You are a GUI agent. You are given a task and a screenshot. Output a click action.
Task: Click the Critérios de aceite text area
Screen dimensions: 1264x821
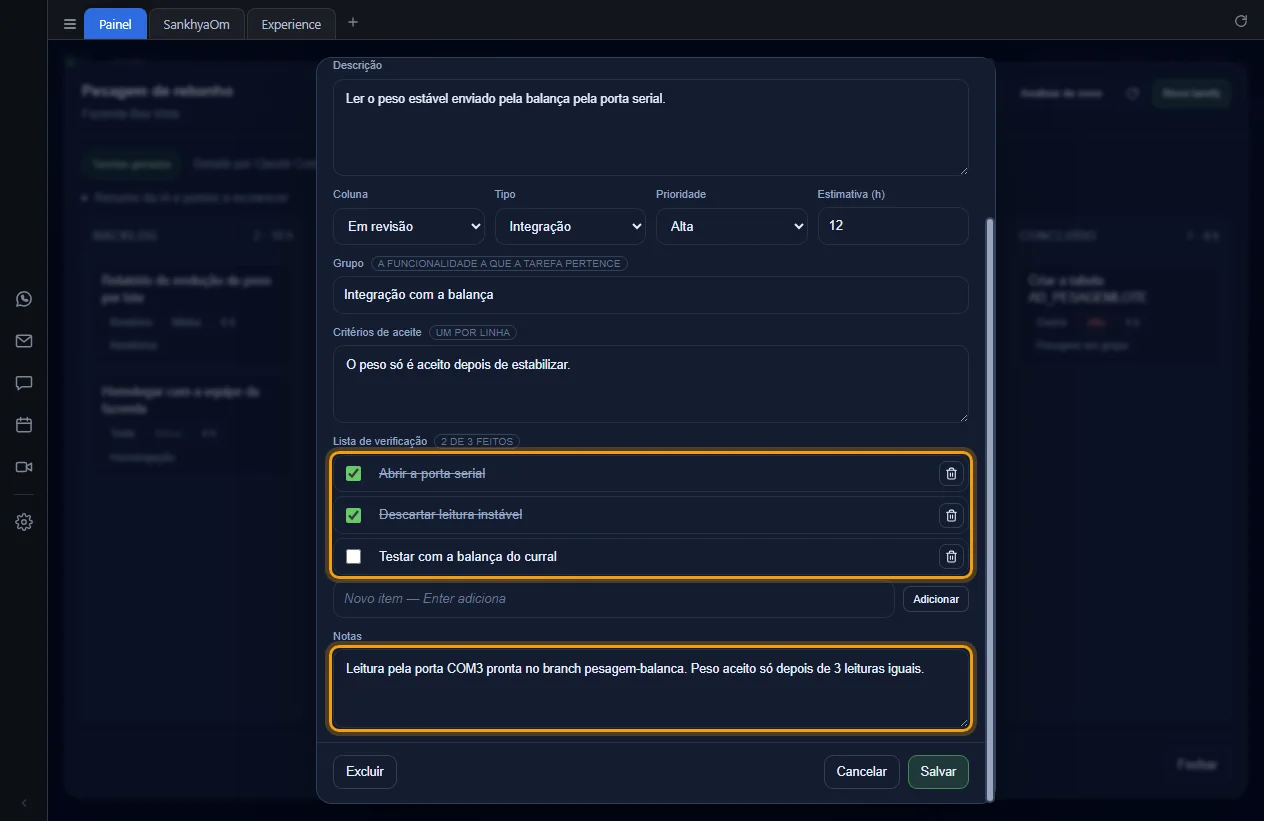coord(651,384)
